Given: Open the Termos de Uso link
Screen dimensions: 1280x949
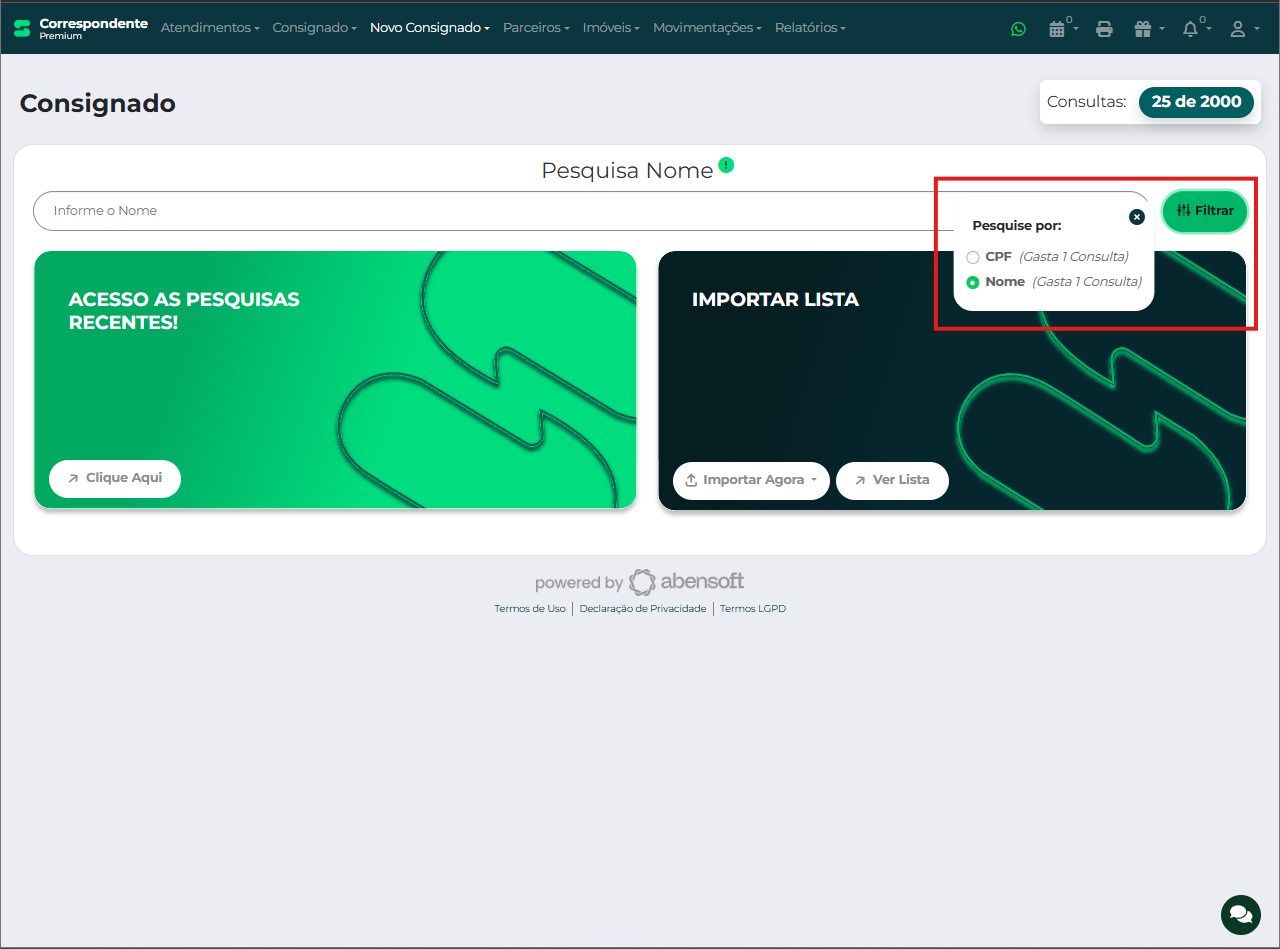Looking at the screenshot, I should coord(529,609).
